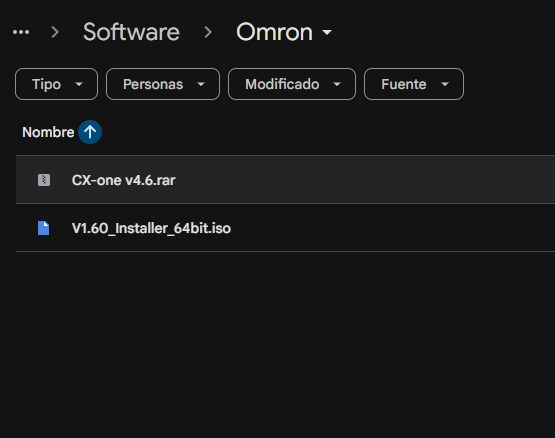Click the blue file icon beside V1.60 installer
The width and height of the screenshot is (555, 438).
pos(44,228)
